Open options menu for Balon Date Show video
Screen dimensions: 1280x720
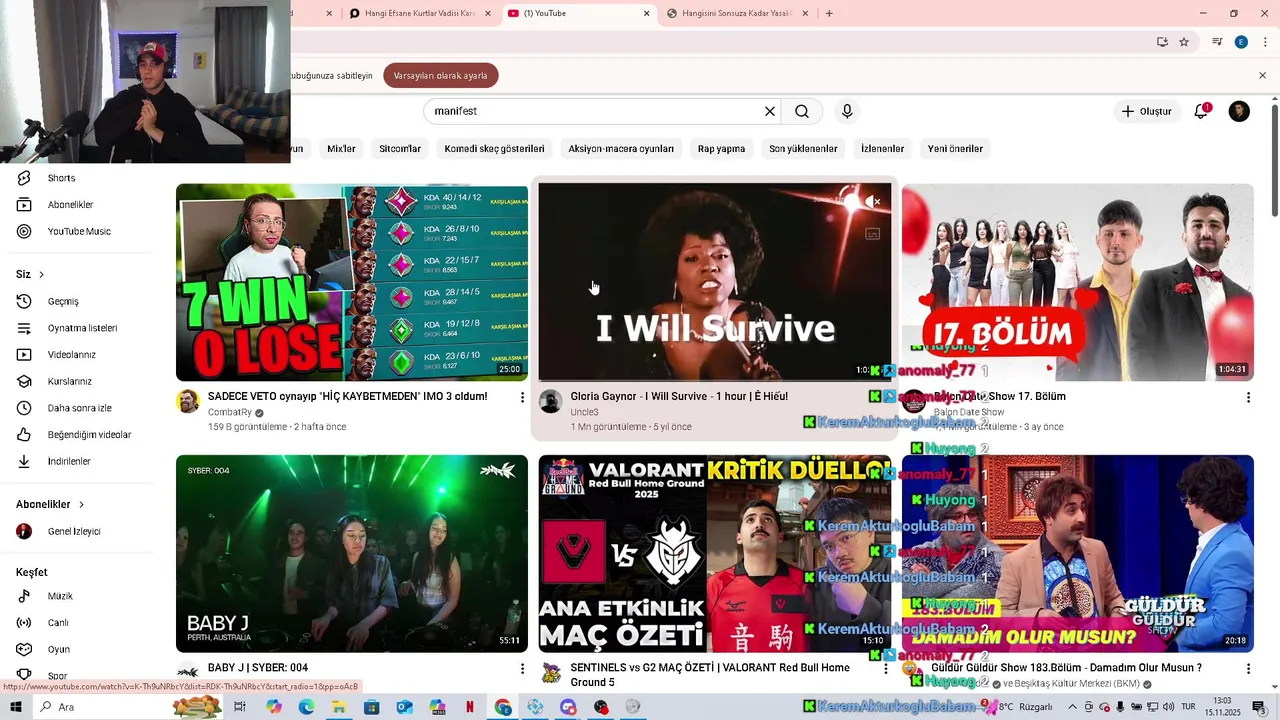click(x=1248, y=397)
